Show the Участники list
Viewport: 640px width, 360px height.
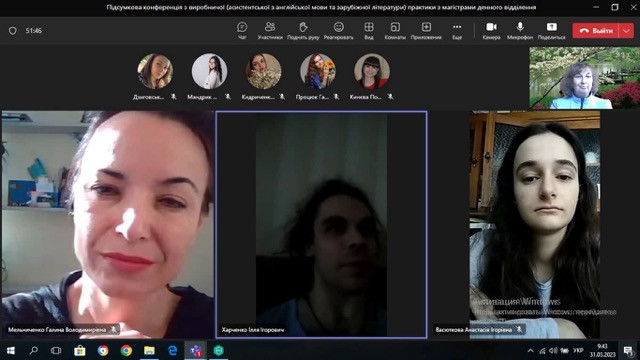270,31
